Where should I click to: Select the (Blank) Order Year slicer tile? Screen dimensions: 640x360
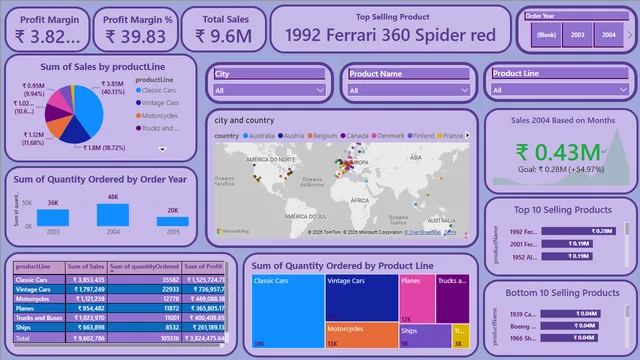(x=546, y=35)
